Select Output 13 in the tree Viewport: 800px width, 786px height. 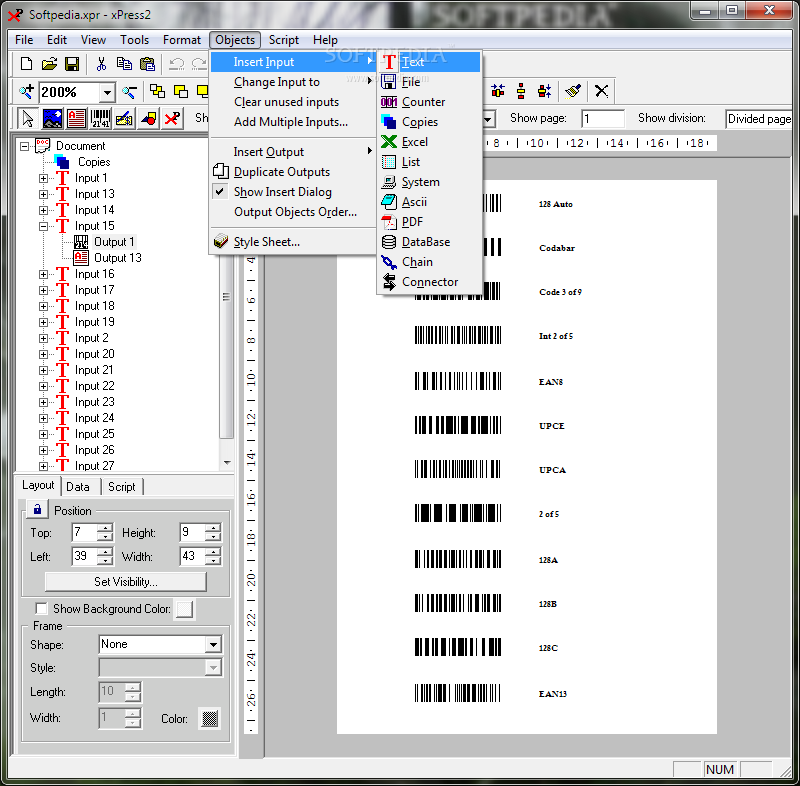click(x=117, y=258)
